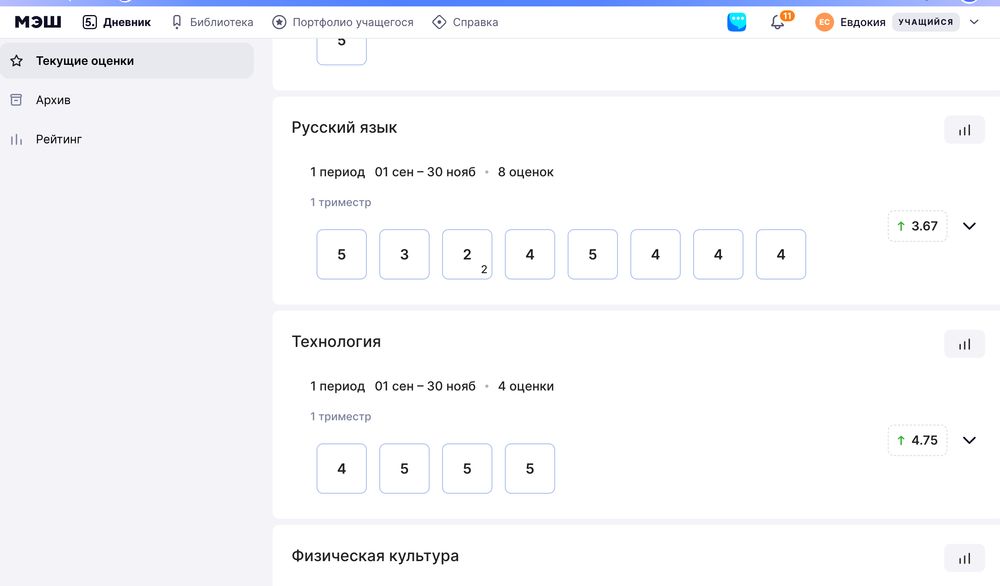Select Текущие оценки in sidebar
The image size is (1000, 586).
click(127, 61)
